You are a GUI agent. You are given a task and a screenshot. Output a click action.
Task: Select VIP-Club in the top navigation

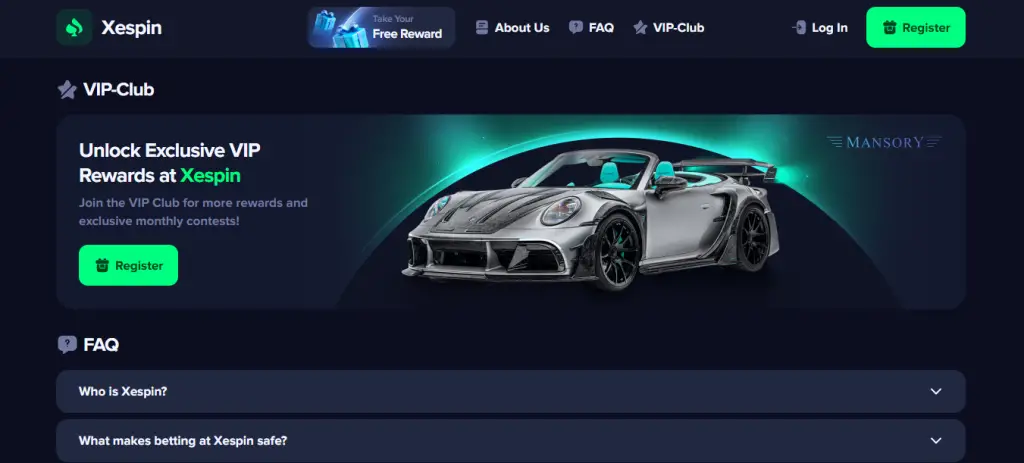coord(669,27)
